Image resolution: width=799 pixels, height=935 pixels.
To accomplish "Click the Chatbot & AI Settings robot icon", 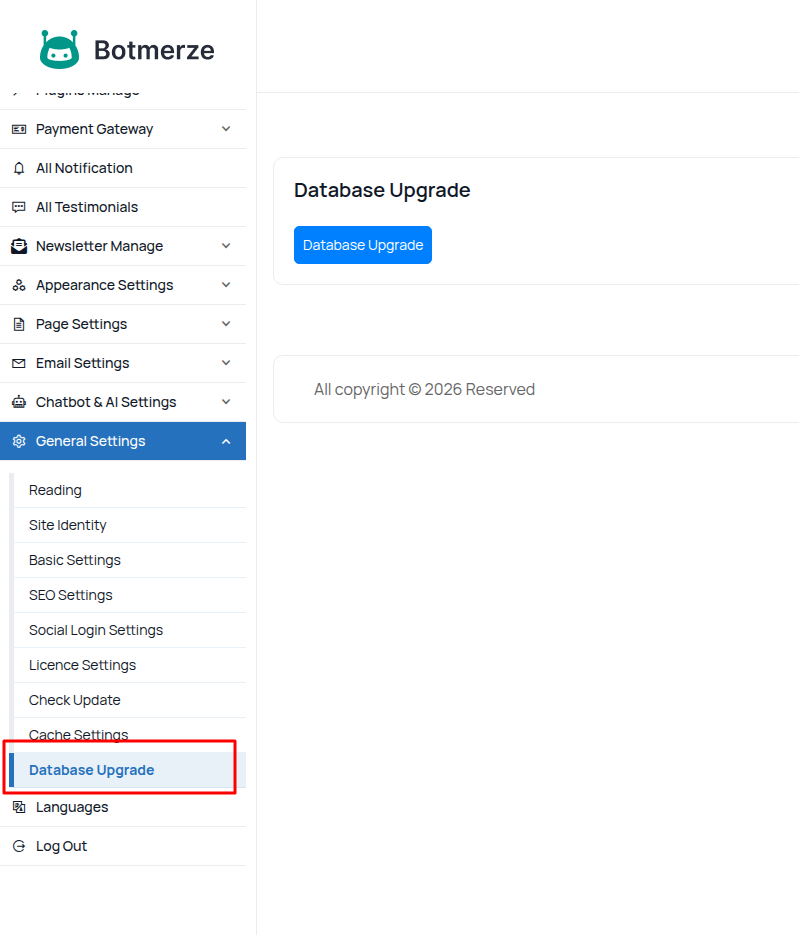I will (19, 402).
